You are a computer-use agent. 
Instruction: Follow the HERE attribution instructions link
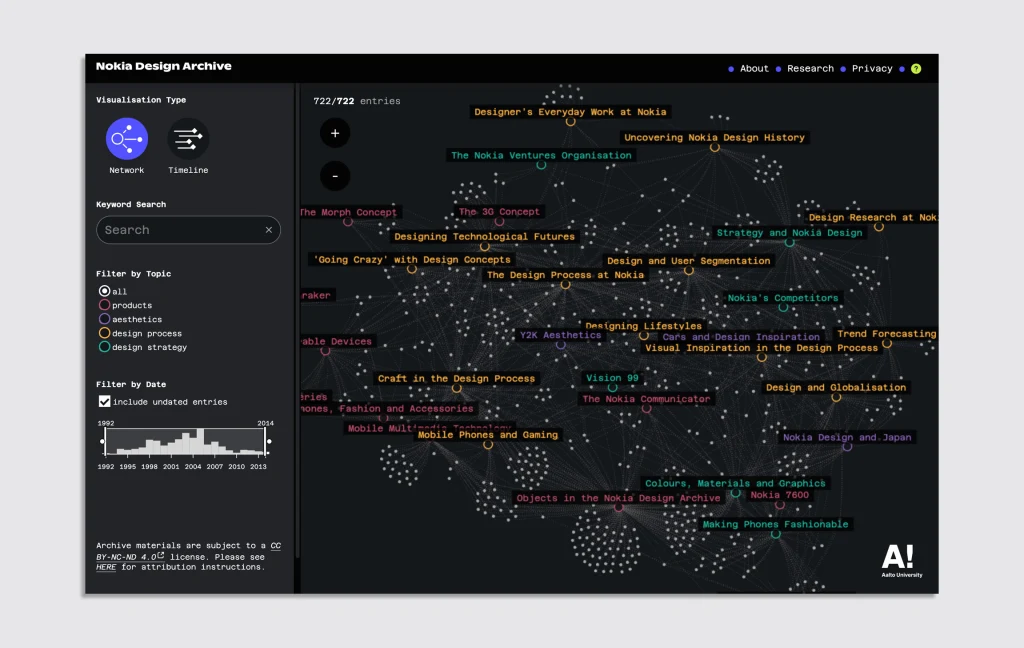(106, 567)
